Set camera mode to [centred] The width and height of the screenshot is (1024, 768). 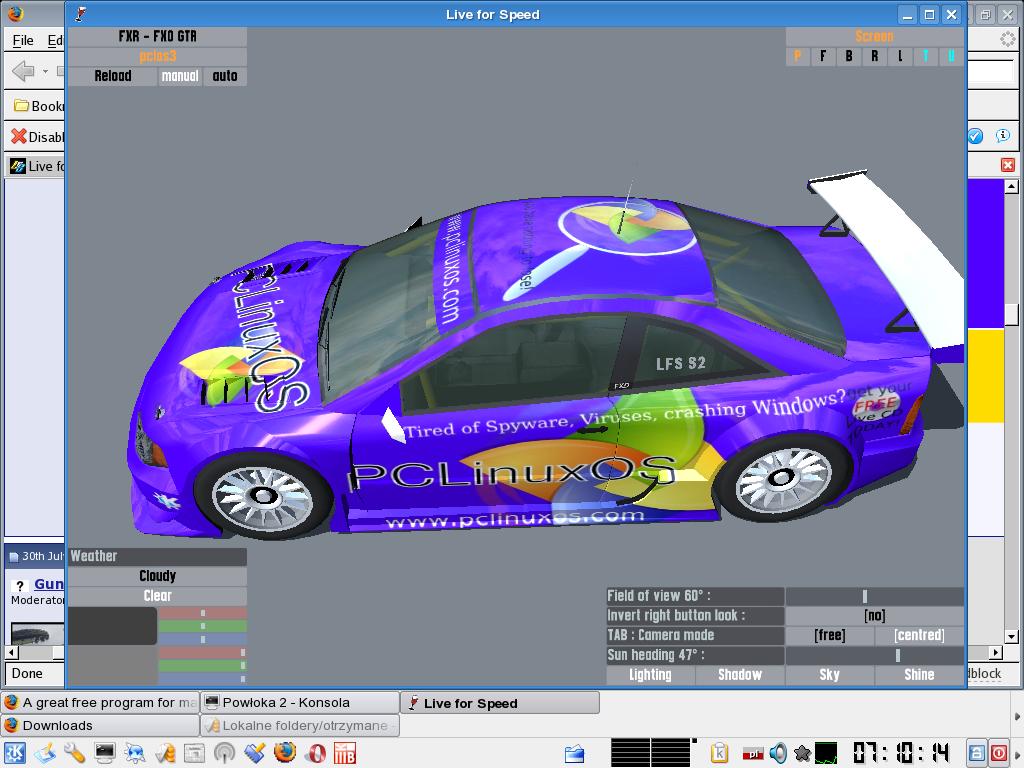tap(920, 635)
